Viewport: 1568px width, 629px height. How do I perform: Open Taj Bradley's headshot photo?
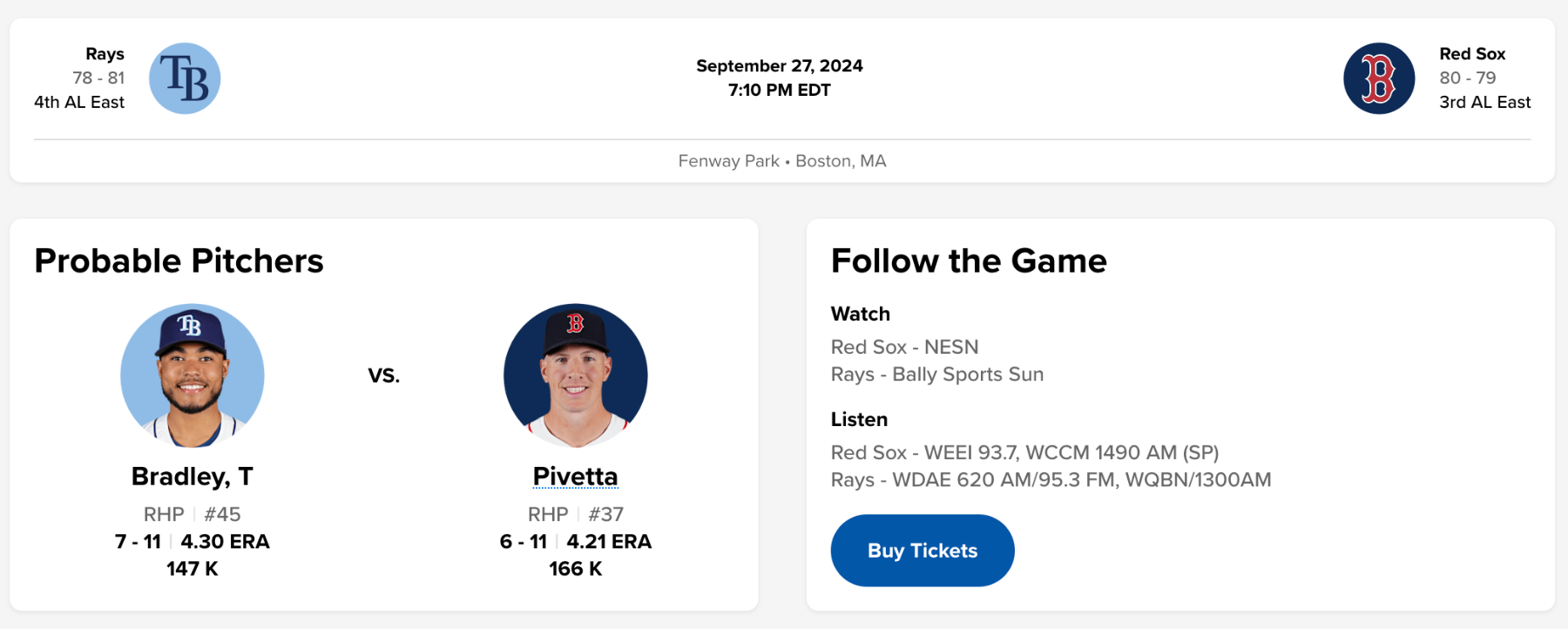193,375
